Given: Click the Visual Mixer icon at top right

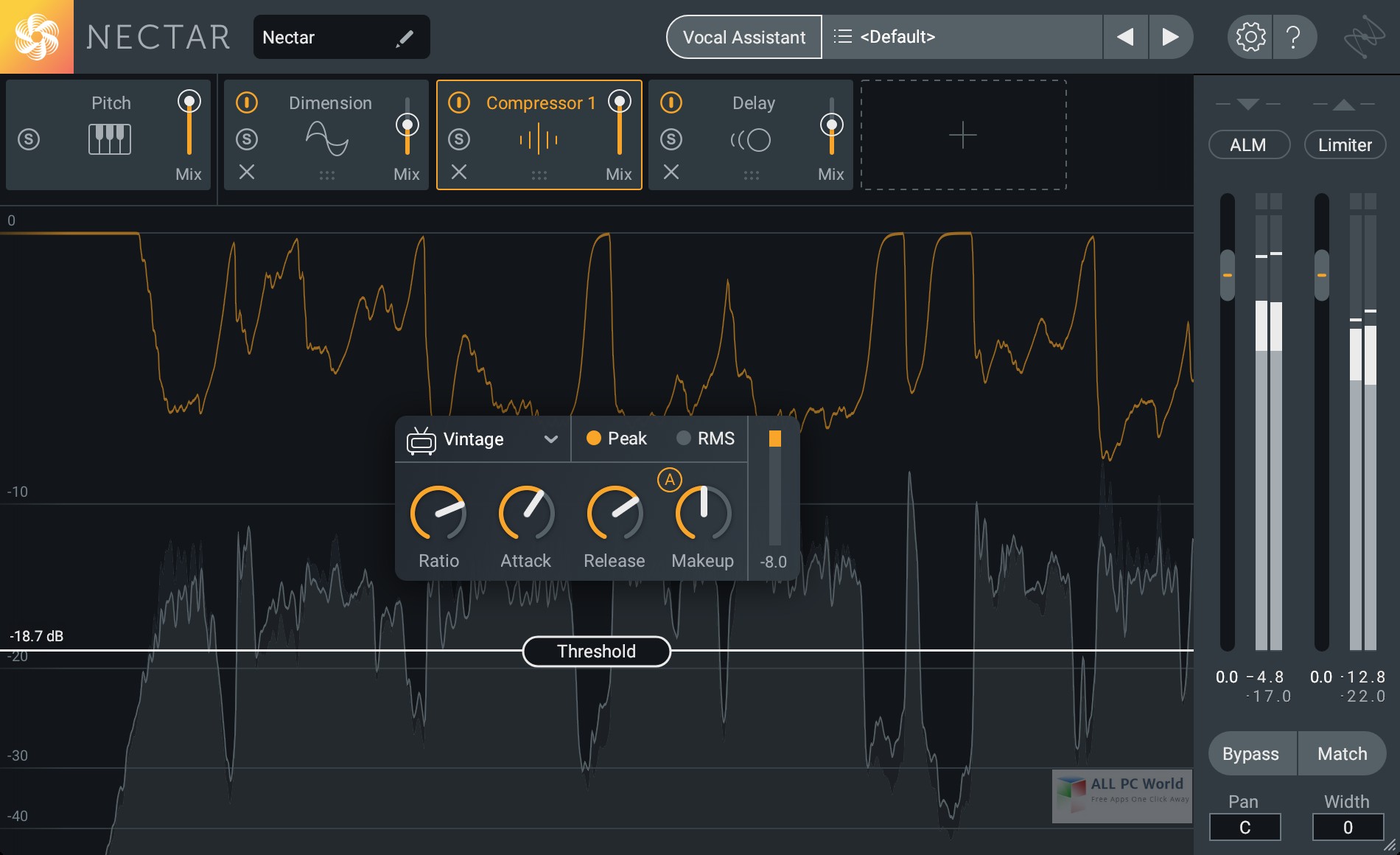Looking at the screenshot, I should tap(1364, 37).
